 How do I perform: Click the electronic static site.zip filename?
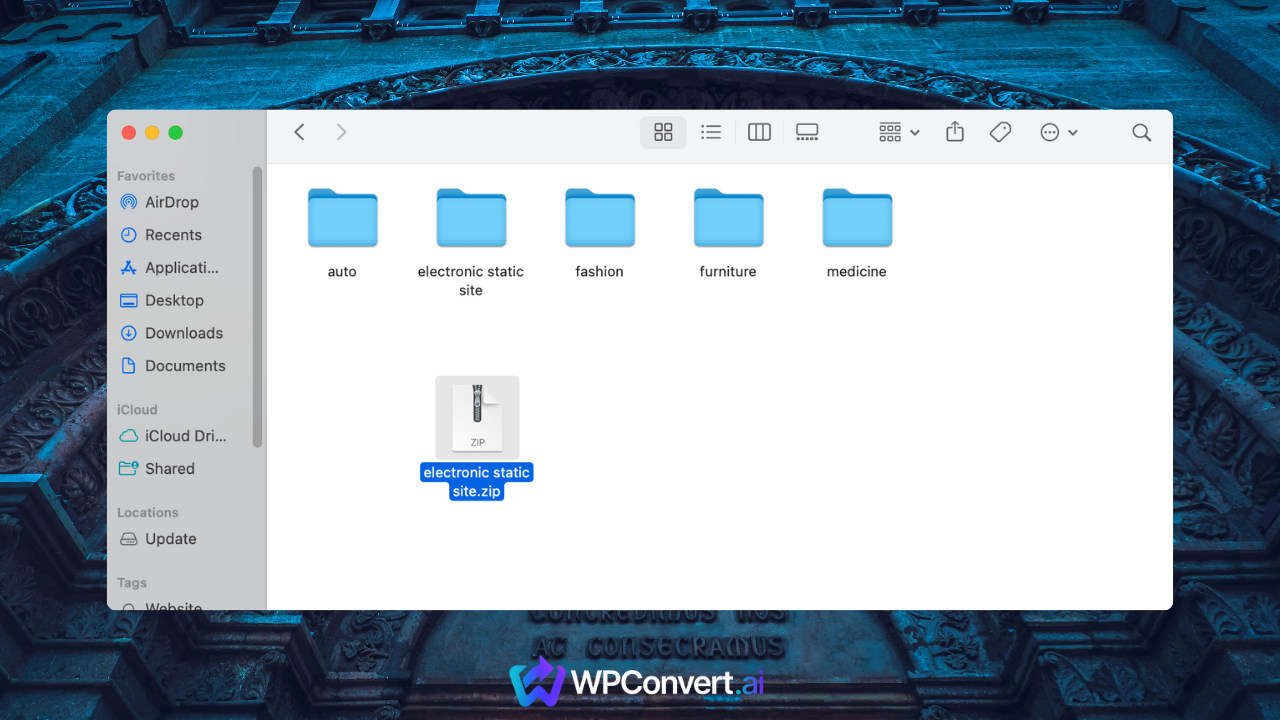pyautogui.click(x=477, y=482)
